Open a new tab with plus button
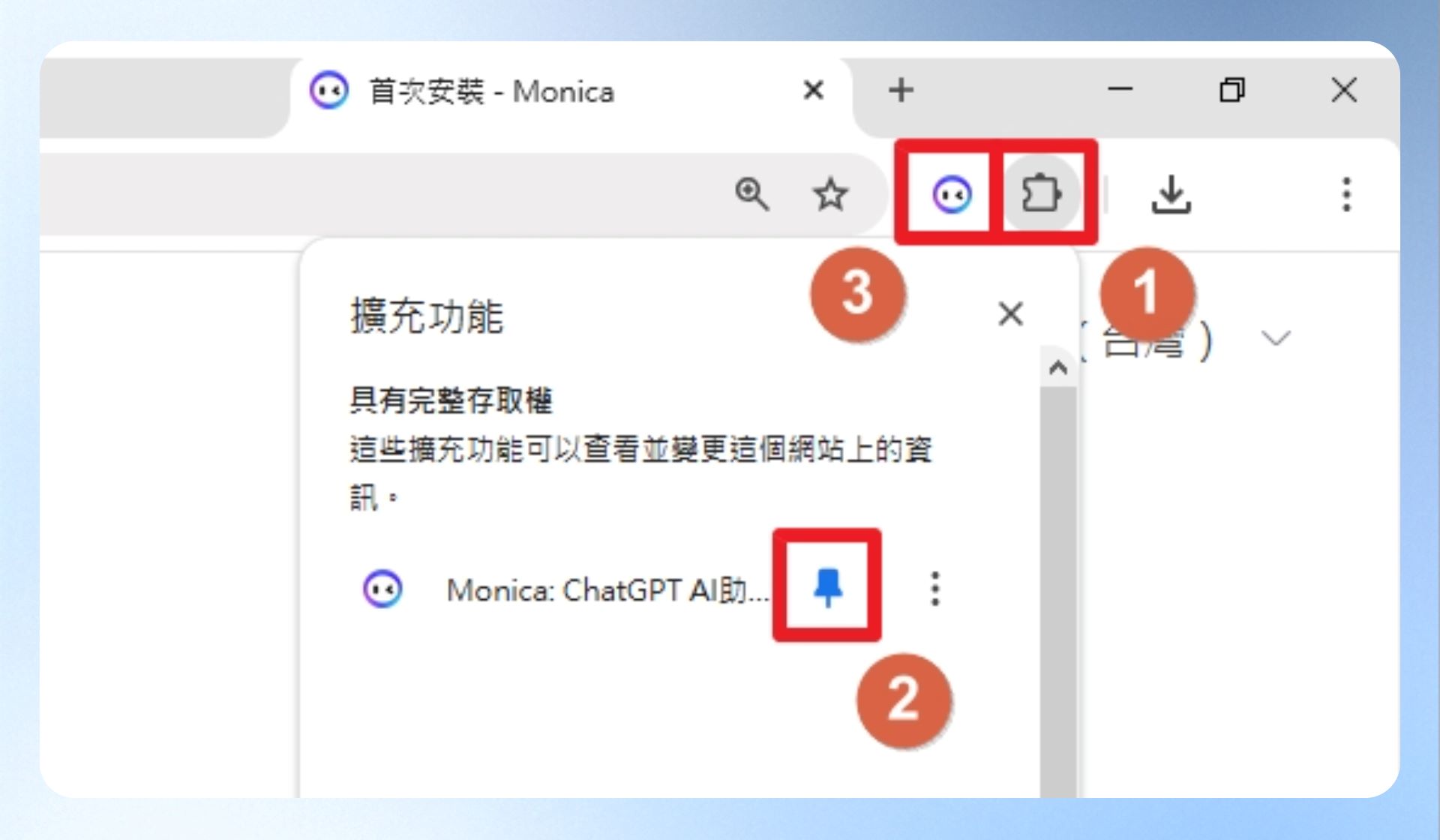The height and width of the screenshot is (840, 1440). point(901,90)
